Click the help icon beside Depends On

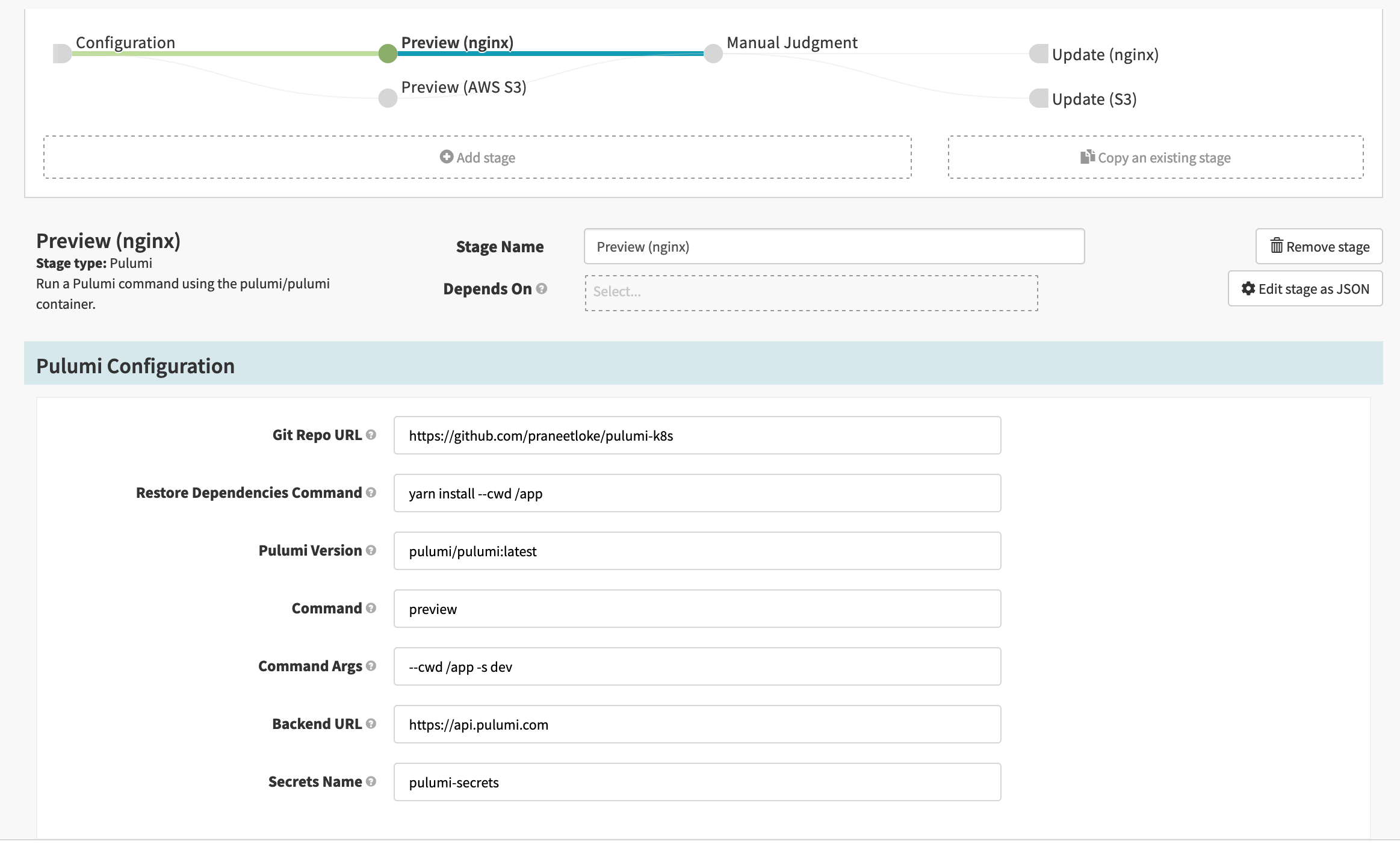tap(543, 288)
